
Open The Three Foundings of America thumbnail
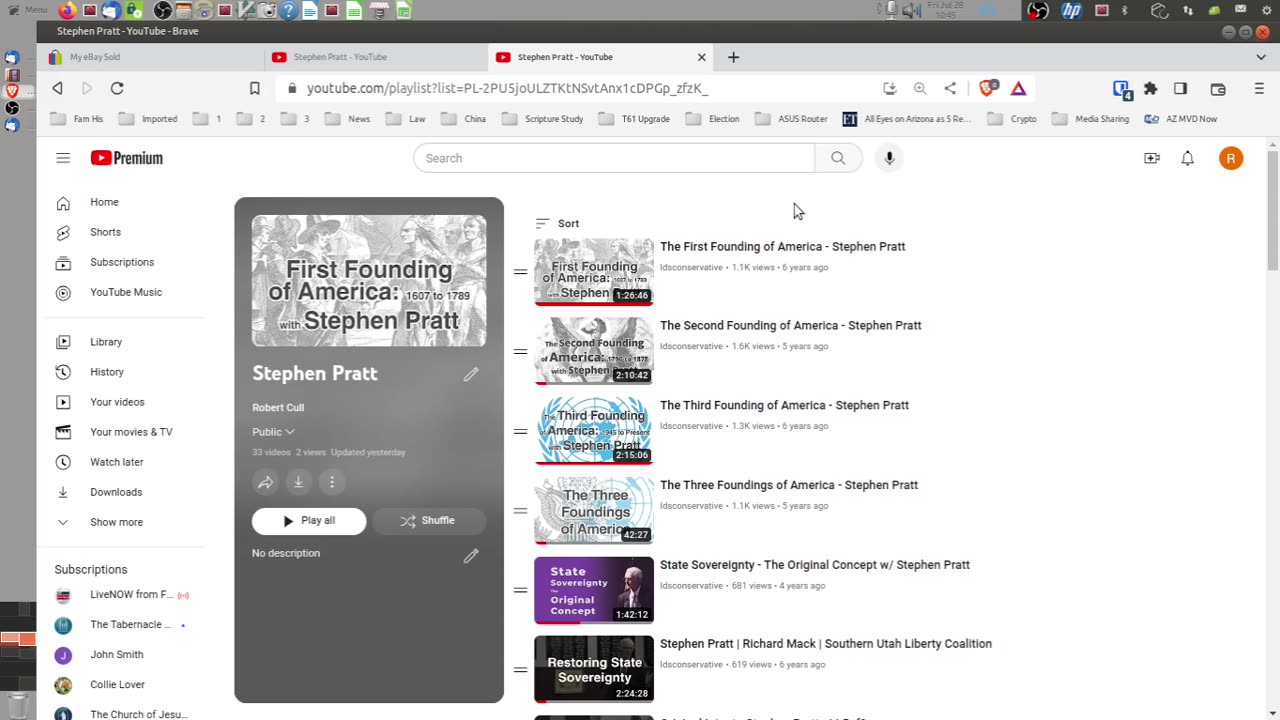click(594, 510)
